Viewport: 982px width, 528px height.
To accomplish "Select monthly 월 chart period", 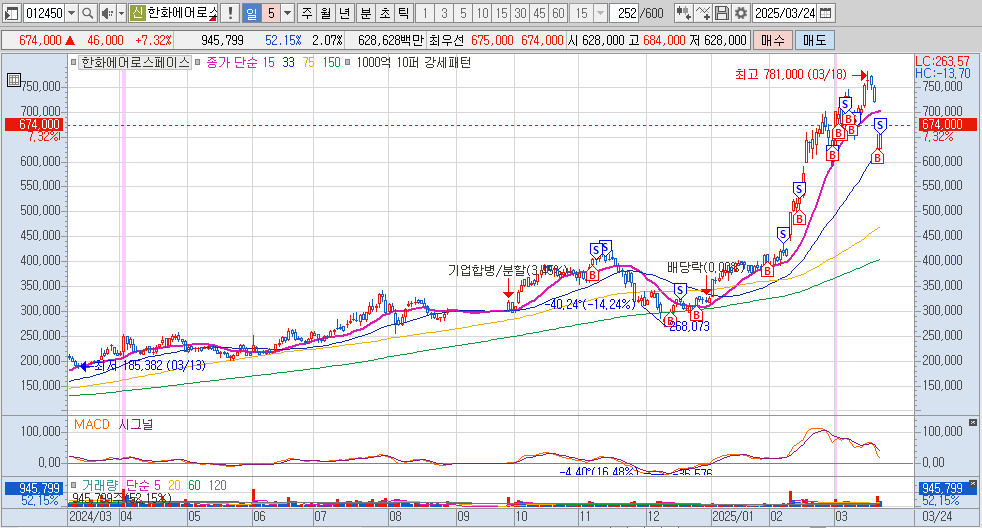I will click(x=325, y=13).
